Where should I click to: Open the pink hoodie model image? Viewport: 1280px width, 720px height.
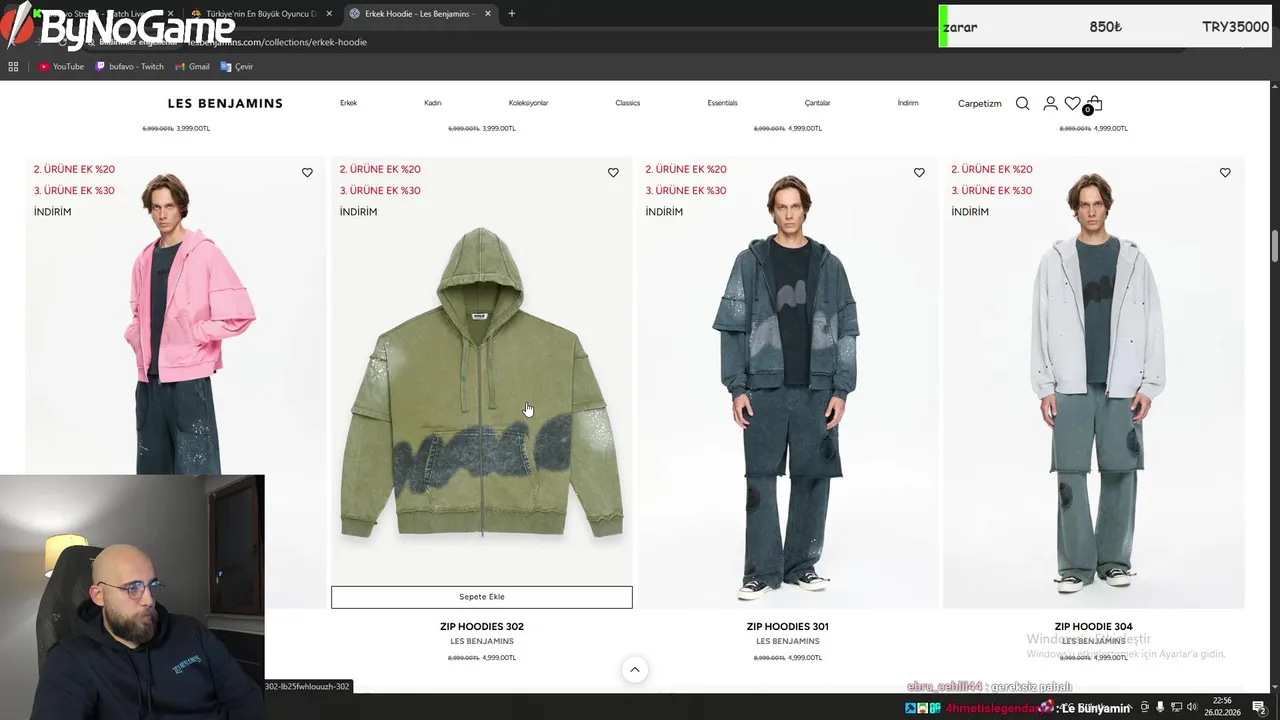point(175,315)
